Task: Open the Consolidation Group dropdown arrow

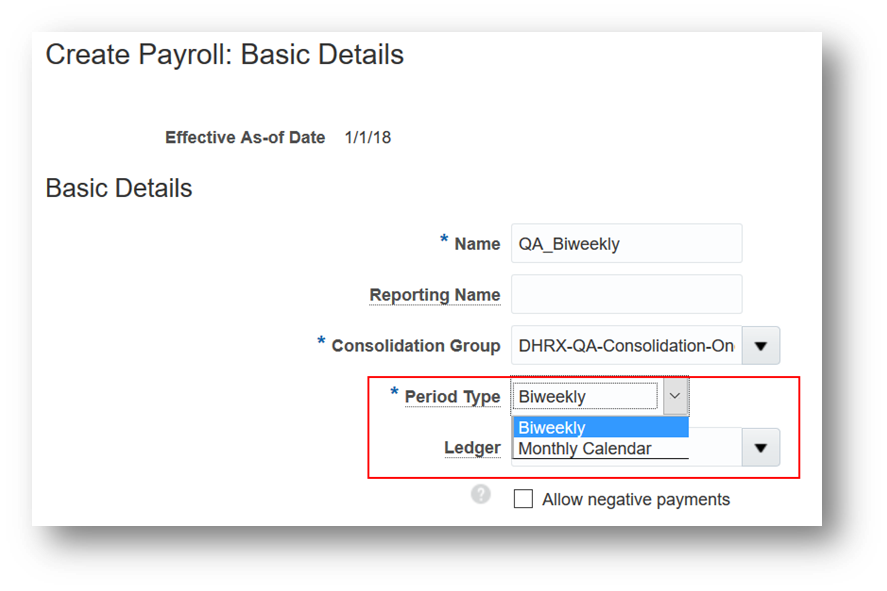Action: (x=760, y=346)
